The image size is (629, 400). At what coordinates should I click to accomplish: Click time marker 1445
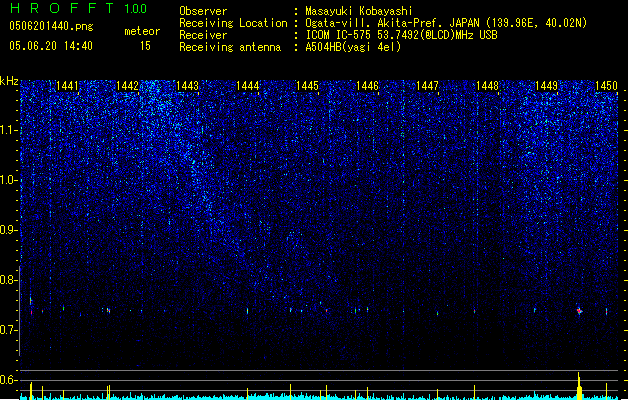[307, 86]
